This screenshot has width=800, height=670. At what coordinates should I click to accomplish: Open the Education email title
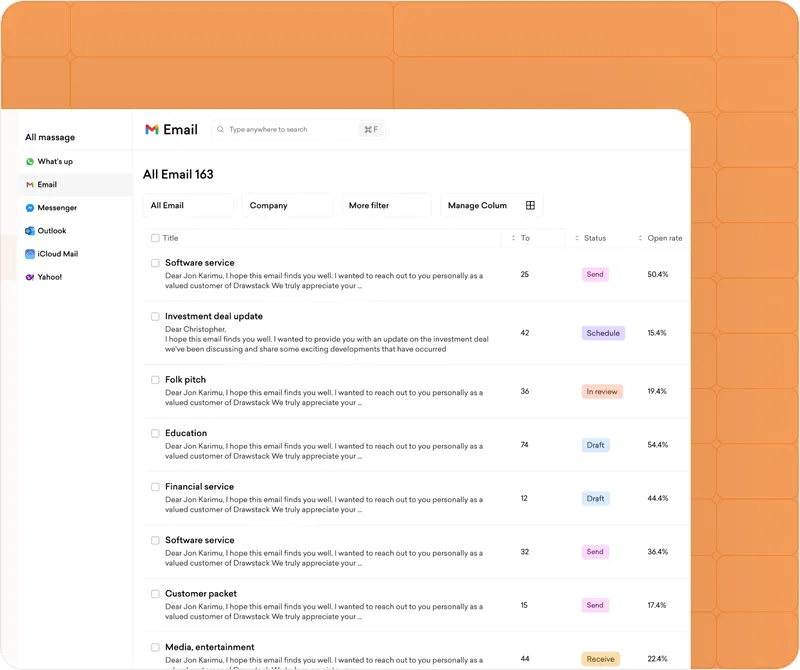[x=186, y=433]
